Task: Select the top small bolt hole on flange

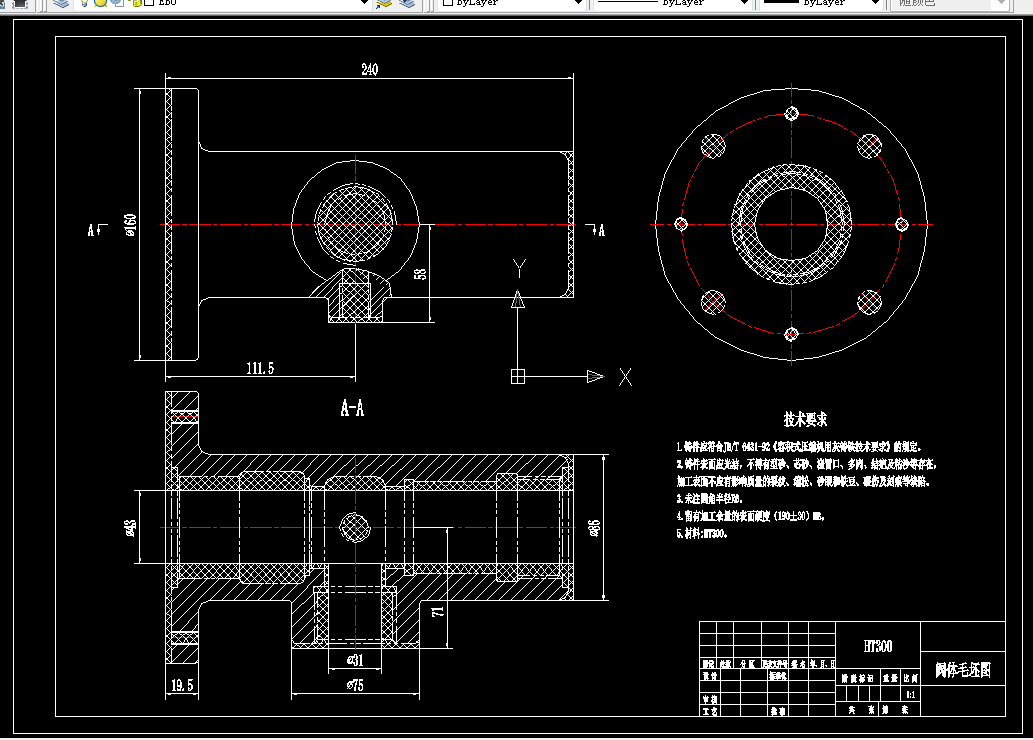Action: [x=791, y=114]
